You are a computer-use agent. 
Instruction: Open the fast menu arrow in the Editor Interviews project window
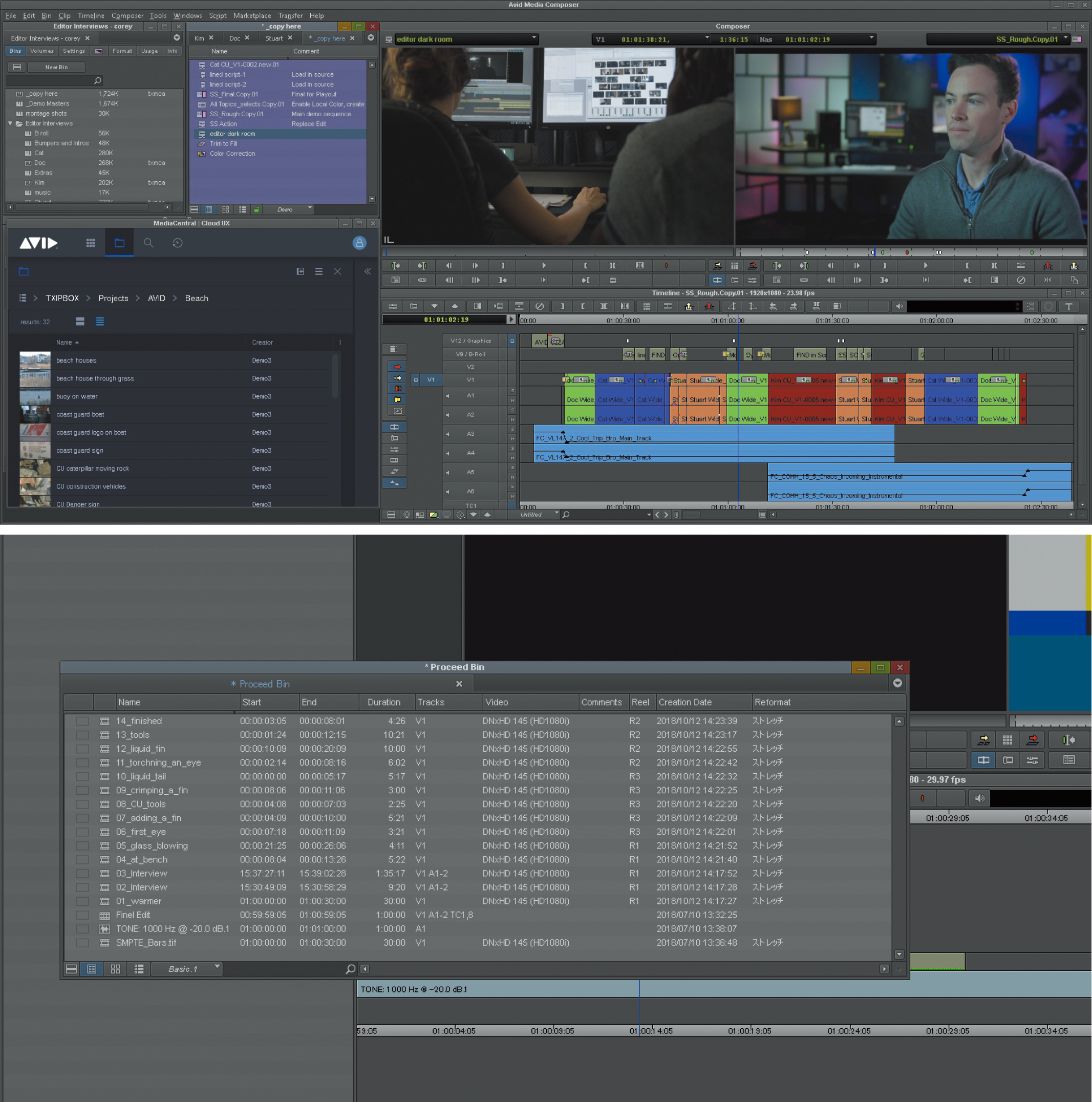[177, 38]
